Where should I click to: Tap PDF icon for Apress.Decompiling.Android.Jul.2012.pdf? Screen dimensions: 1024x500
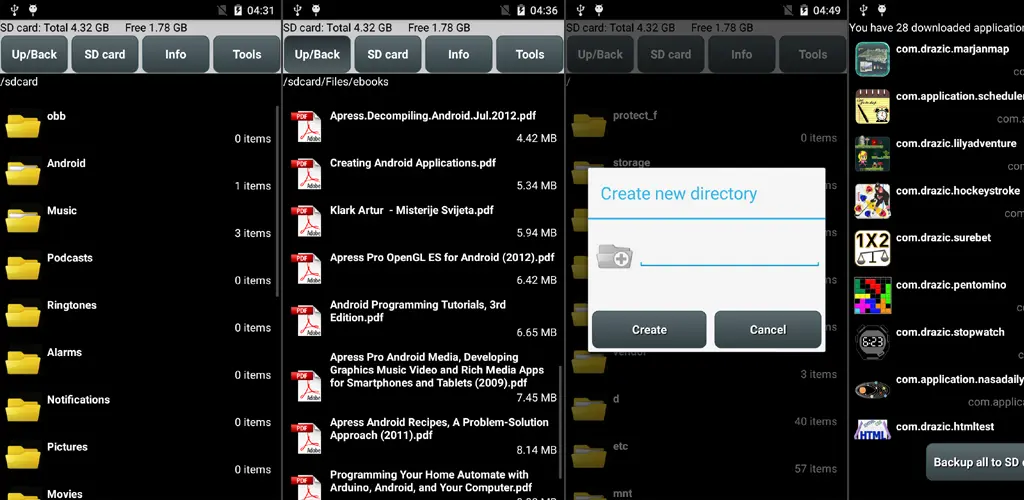306,127
